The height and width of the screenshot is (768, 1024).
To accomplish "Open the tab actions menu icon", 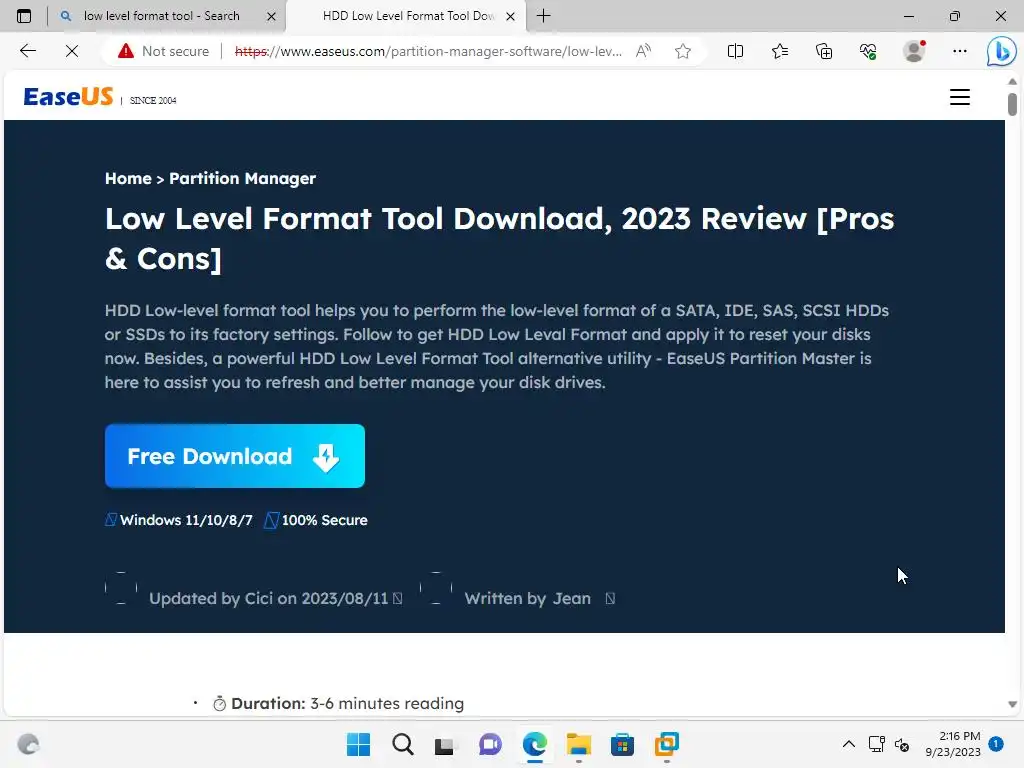I will tap(24, 16).
